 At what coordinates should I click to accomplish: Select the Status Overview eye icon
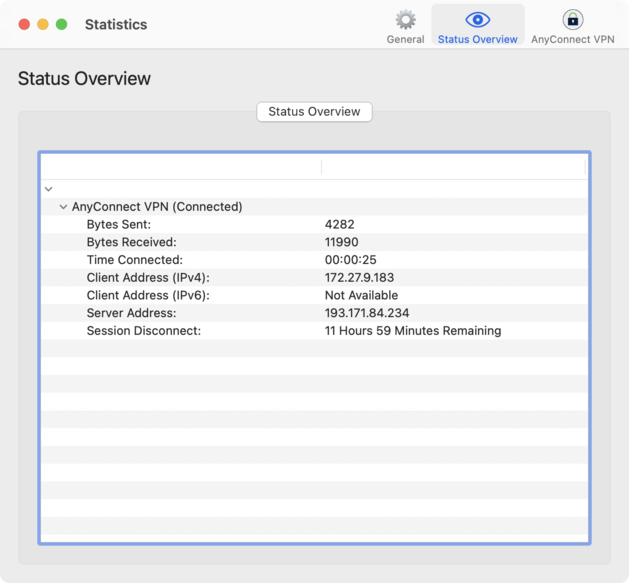point(477,20)
